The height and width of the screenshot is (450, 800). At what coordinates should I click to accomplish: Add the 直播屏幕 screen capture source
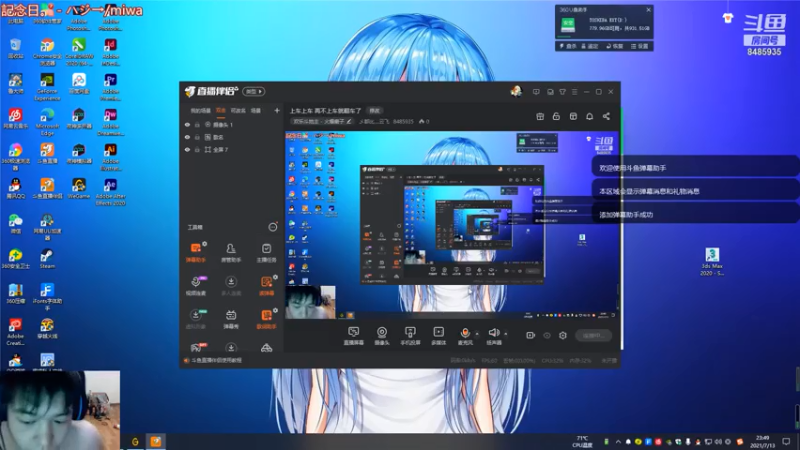[353, 336]
